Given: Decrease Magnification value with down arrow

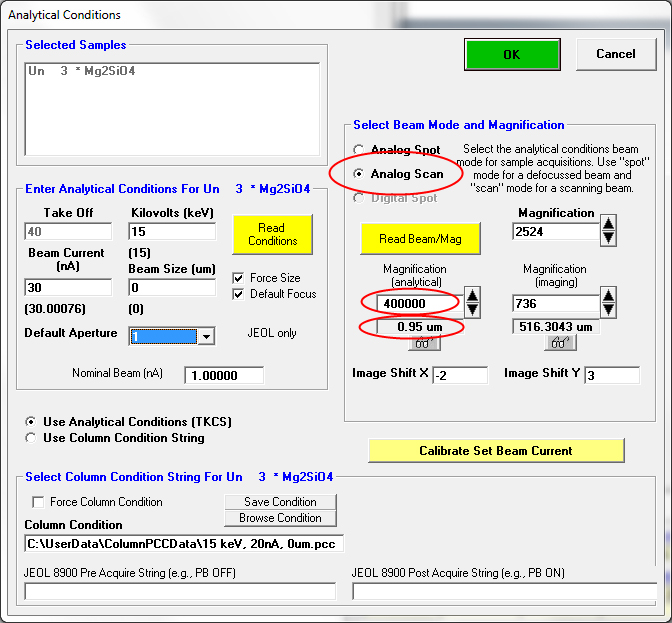Looking at the screenshot, I should coord(608,239).
